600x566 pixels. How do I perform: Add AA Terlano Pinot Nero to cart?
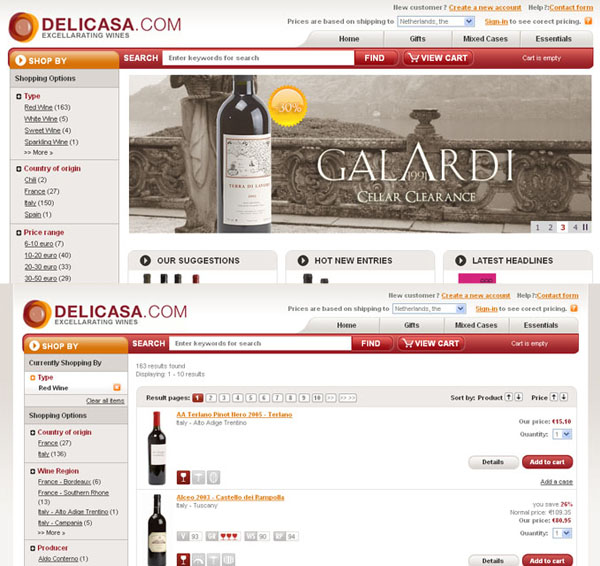(547, 462)
